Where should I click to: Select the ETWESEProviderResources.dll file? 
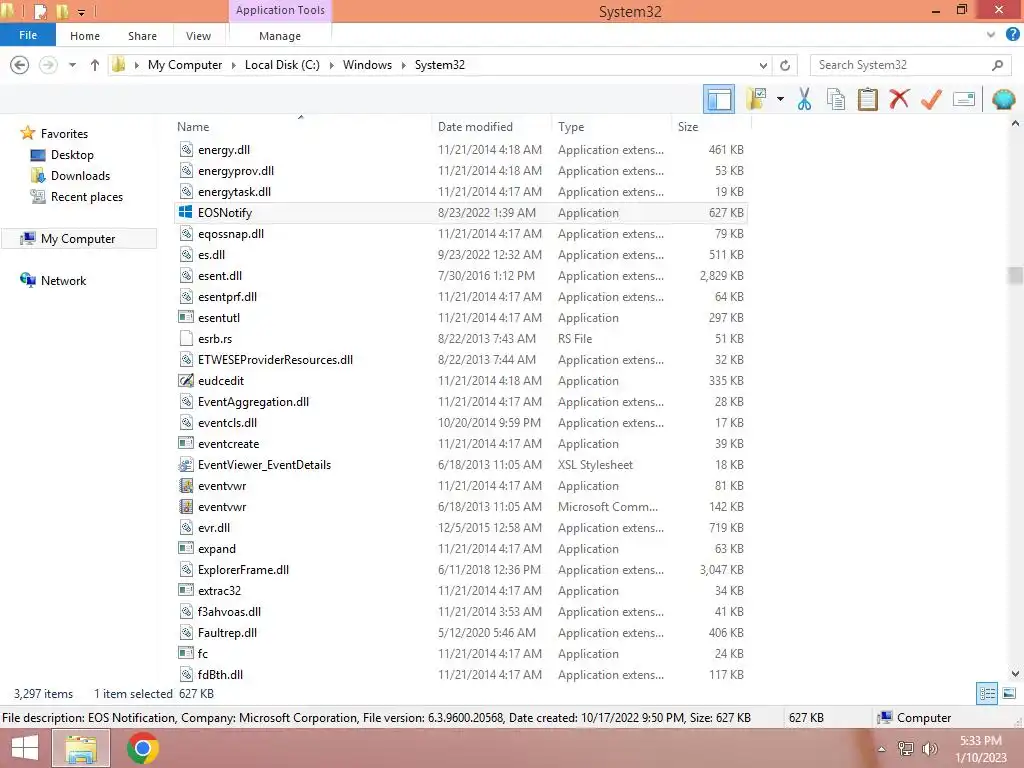point(461,360)
